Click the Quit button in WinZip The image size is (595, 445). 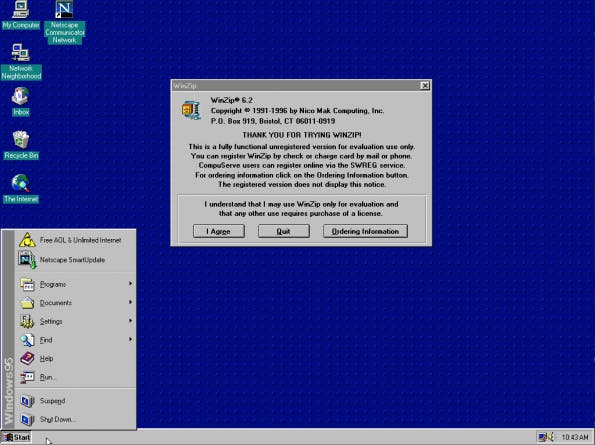pyautogui.click(x=283, y=231)
